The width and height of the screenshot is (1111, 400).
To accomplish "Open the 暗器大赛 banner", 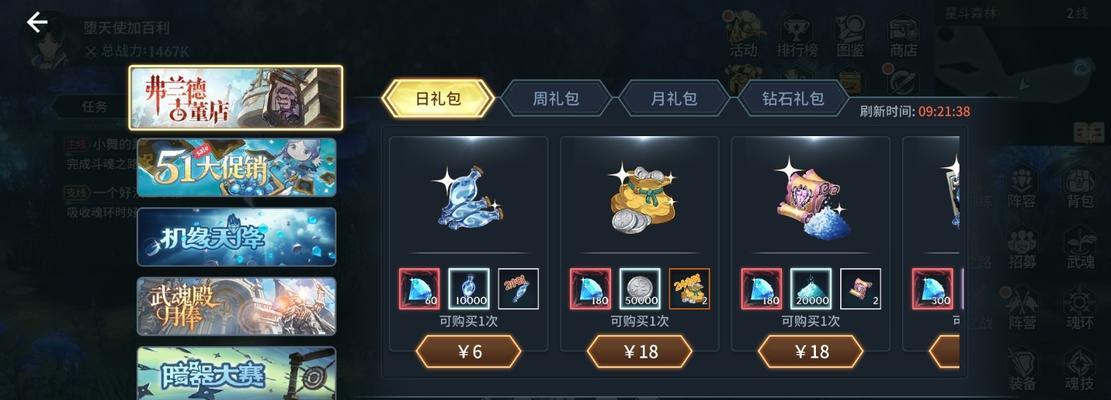I will click(236, 373).
